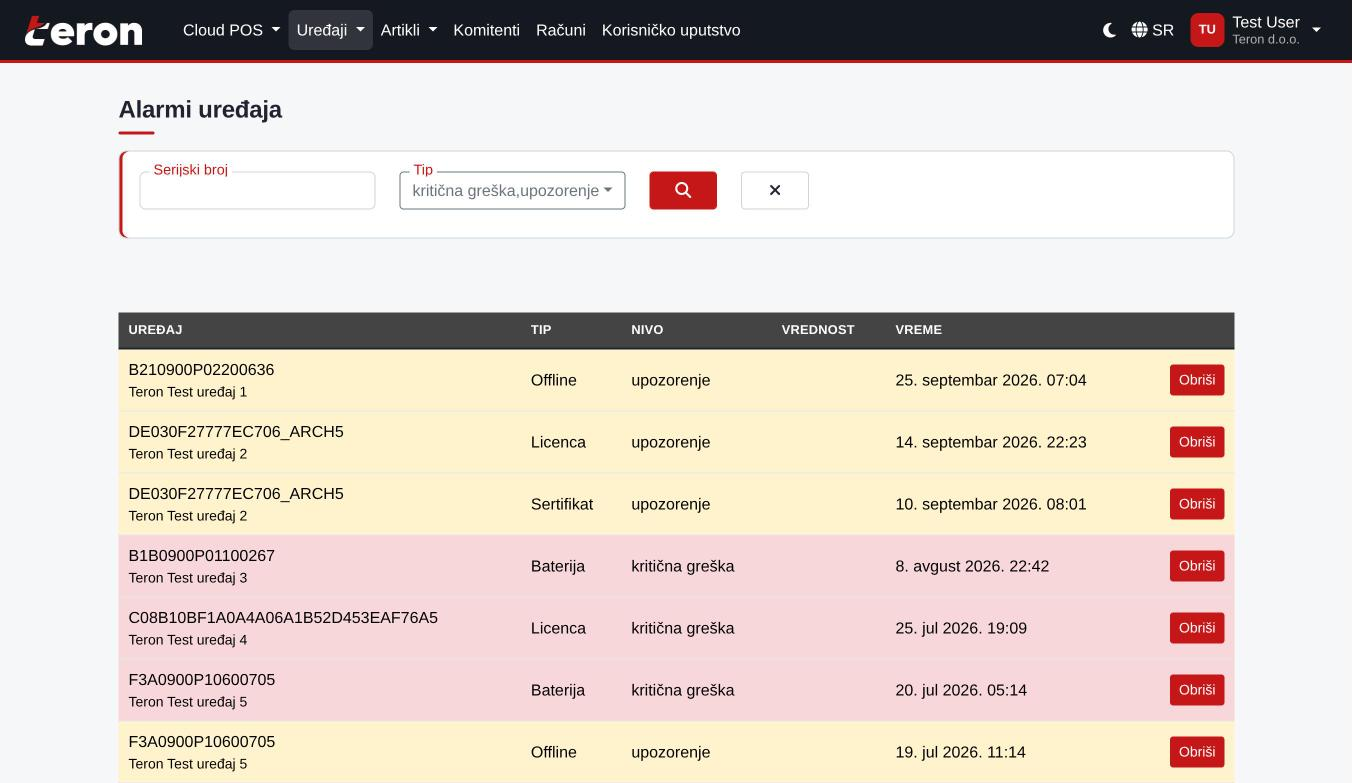The image size is (1352, 783).
Task: Open the SR language selector
Action: click(1153, 30)
